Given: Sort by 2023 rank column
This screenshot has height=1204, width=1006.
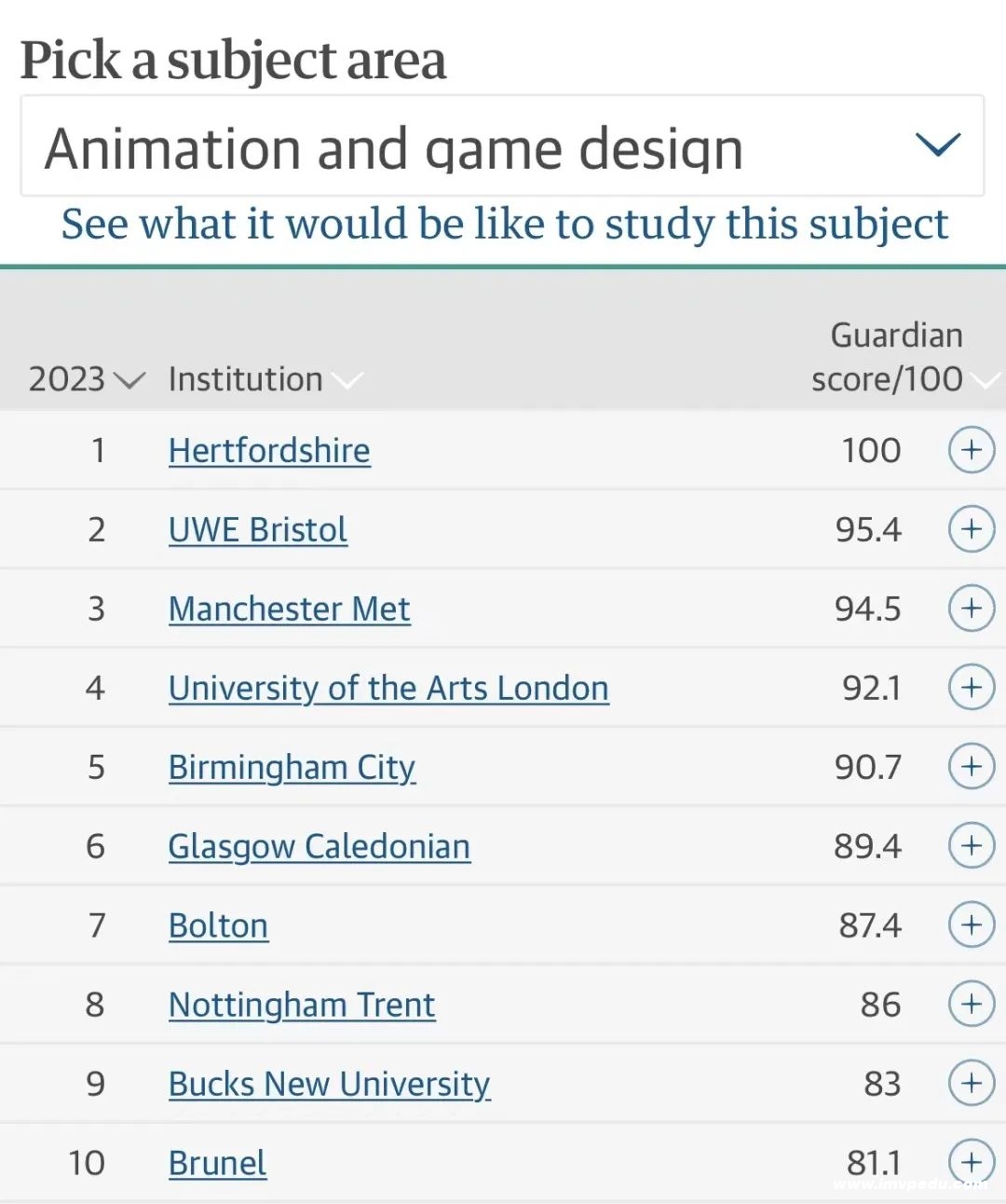Looking at the screenshot, I should pos(87,379).
